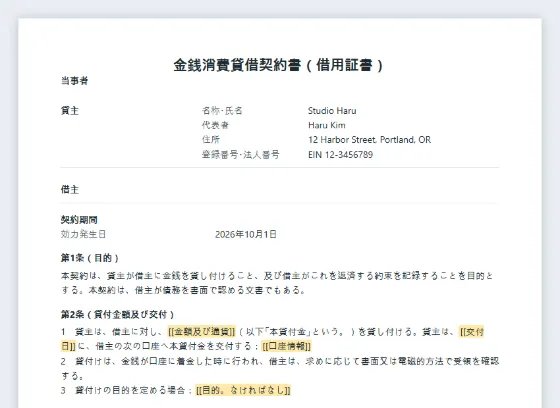Screen dimensions: 560x408
Task: Click the 第2条（貸付金額及び交付）heading
Action: tap(118, 315)
